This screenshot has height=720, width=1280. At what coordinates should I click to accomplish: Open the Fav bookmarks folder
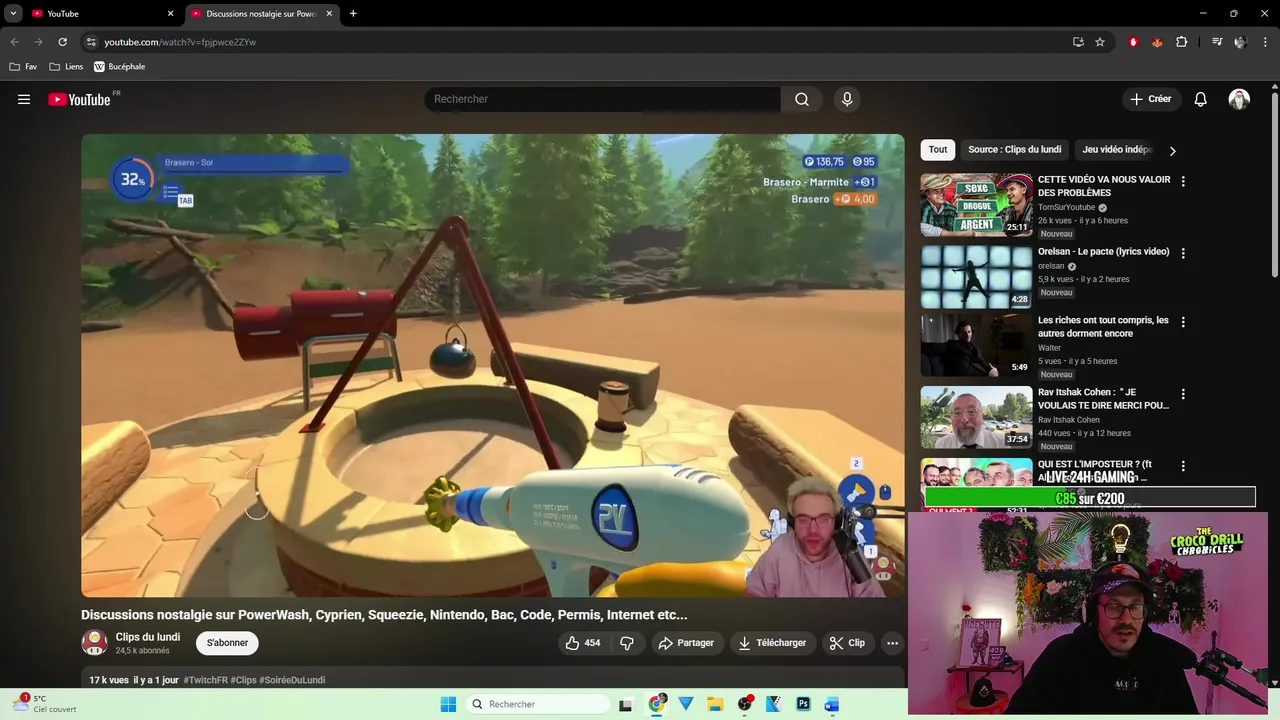pyautogui.click(x=24, y=67)
